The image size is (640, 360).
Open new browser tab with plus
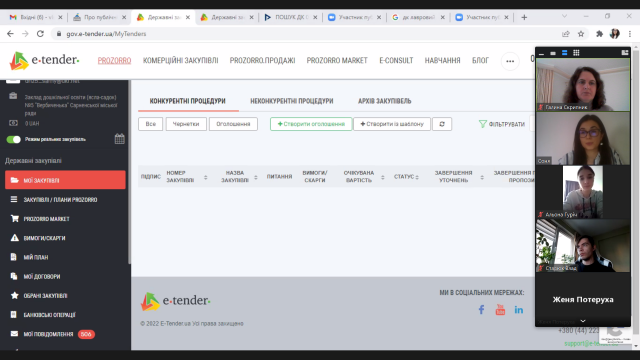[524, 17]
